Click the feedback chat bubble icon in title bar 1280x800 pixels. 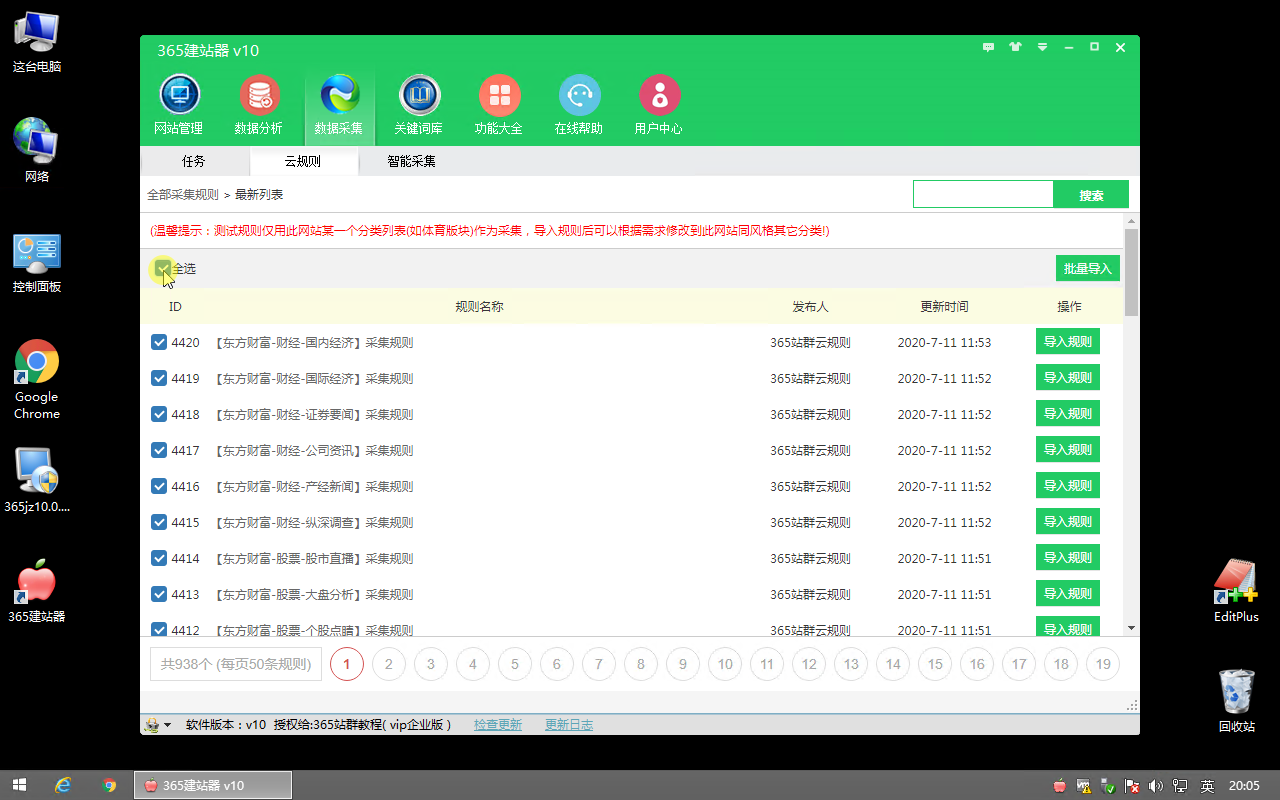[989, 47]
